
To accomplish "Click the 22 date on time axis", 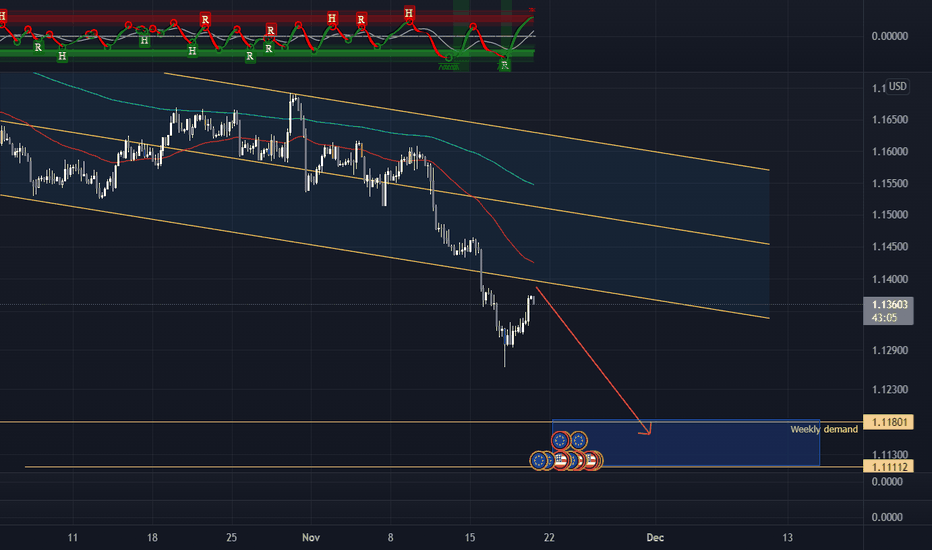I will [549, 538].
